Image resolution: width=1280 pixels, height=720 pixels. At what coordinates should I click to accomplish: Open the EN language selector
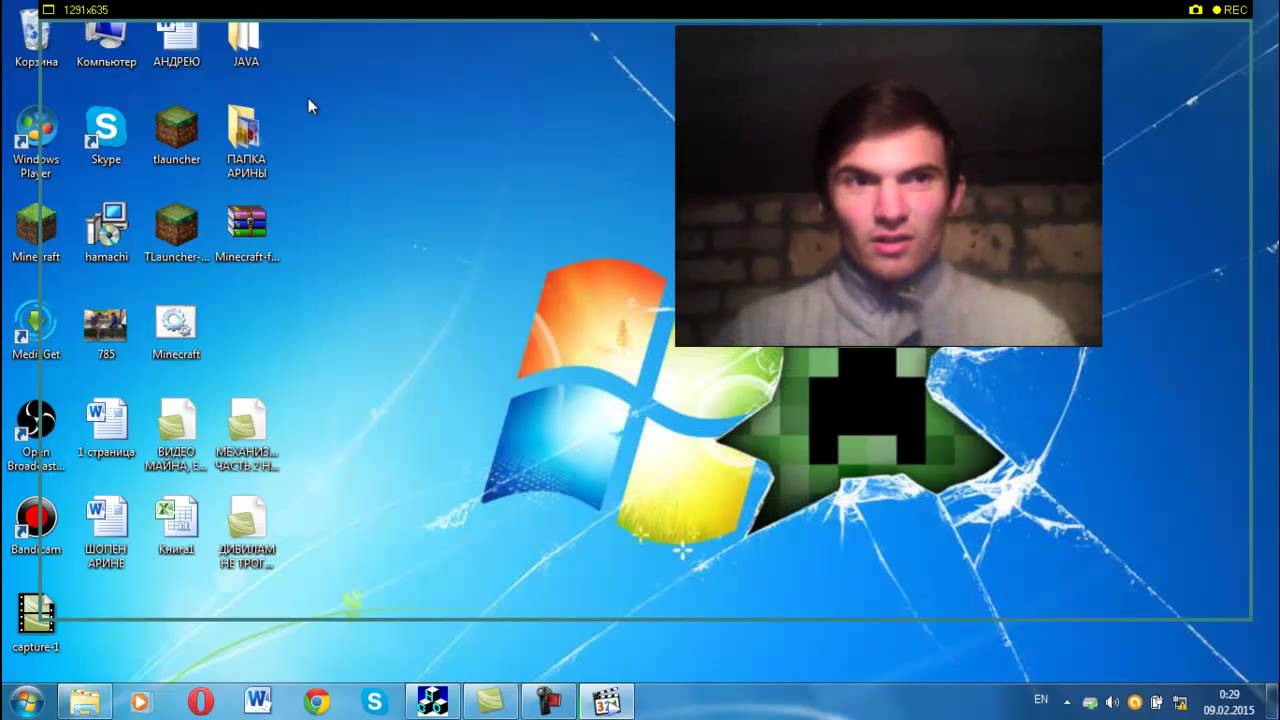coord(1041,700)
